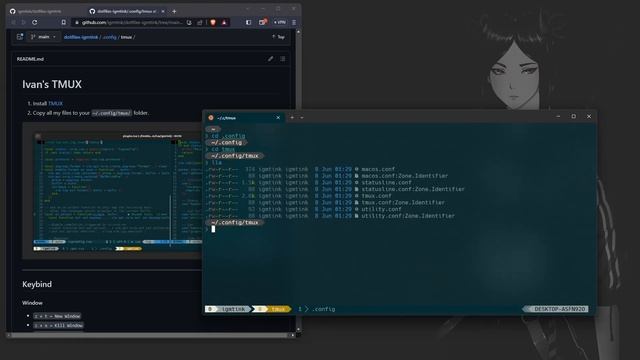Click the New Window keybind text
640x360 pixels.
coord(57,316)
